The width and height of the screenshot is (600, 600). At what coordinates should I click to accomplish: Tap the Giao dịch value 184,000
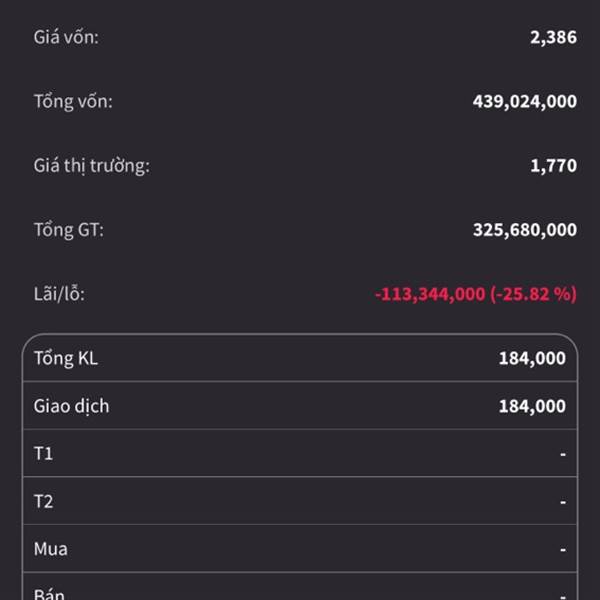(532, 406)
